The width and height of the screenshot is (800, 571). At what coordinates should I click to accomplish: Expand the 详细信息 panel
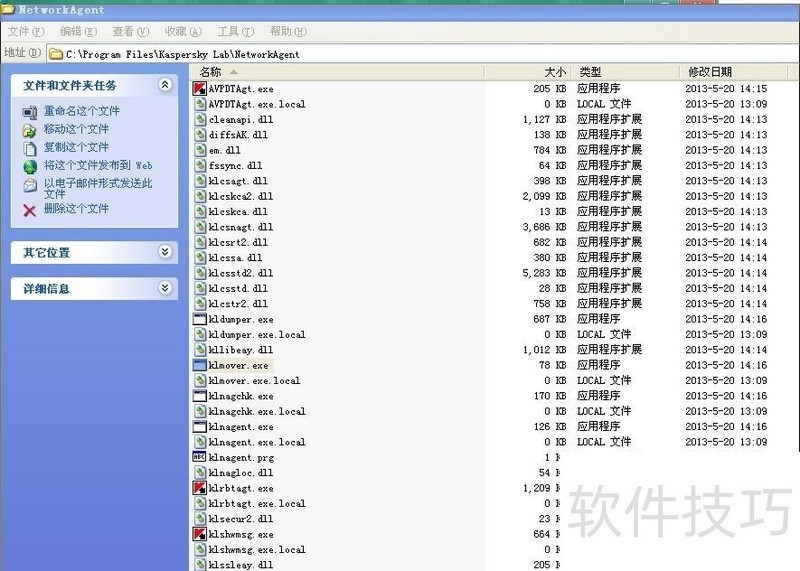(165, 288)
